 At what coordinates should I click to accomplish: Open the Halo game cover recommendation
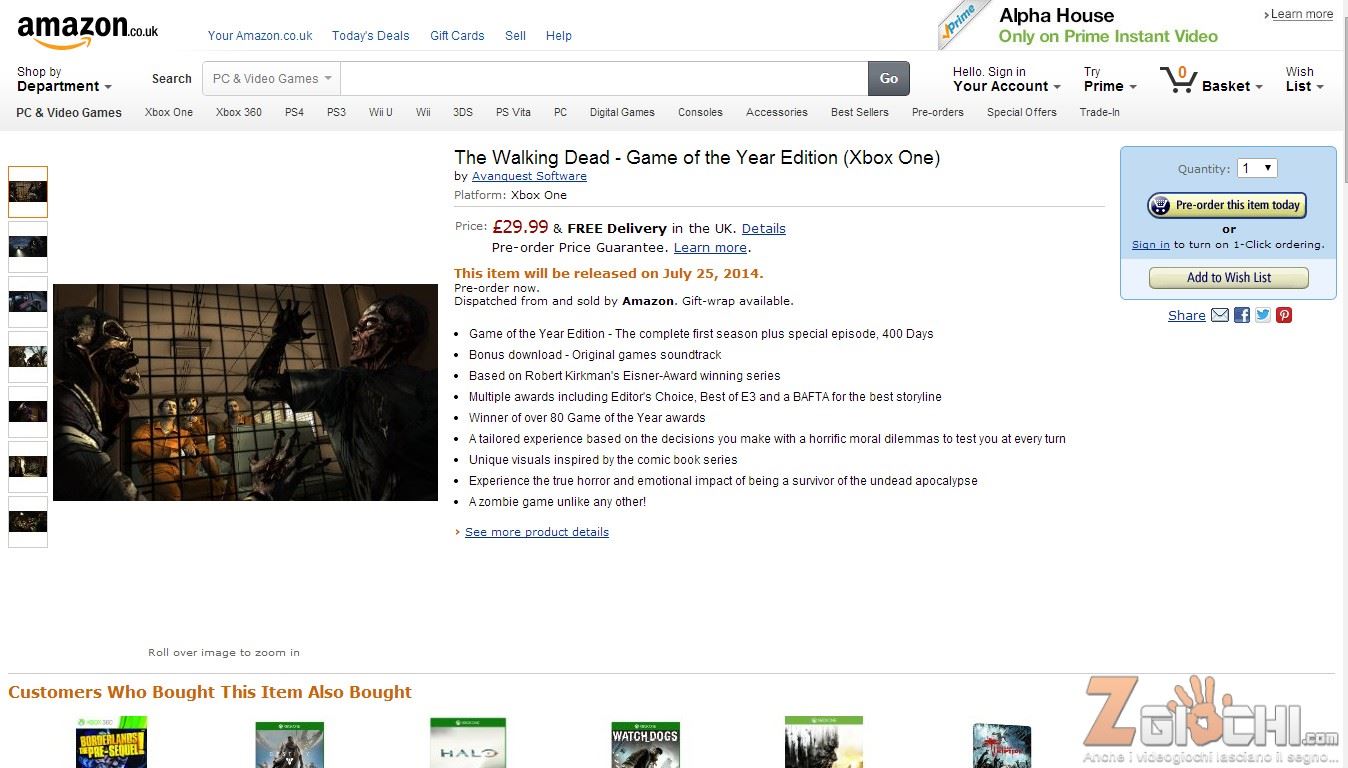coord(468,743)
